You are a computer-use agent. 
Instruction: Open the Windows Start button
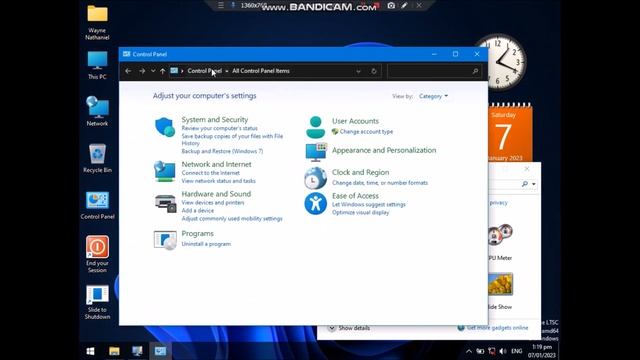(x=91, y=351)
